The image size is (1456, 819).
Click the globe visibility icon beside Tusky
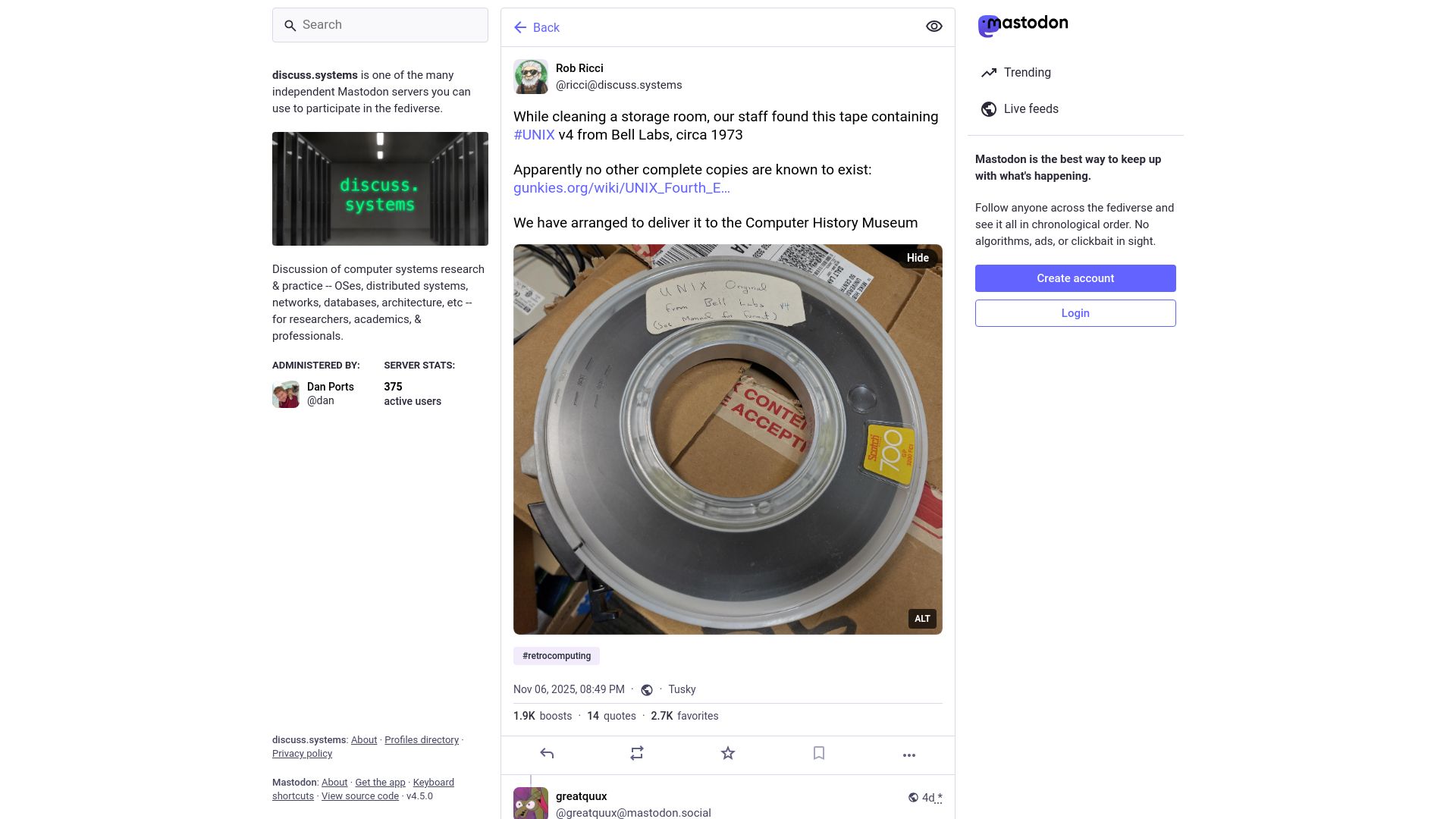point(647,690)
